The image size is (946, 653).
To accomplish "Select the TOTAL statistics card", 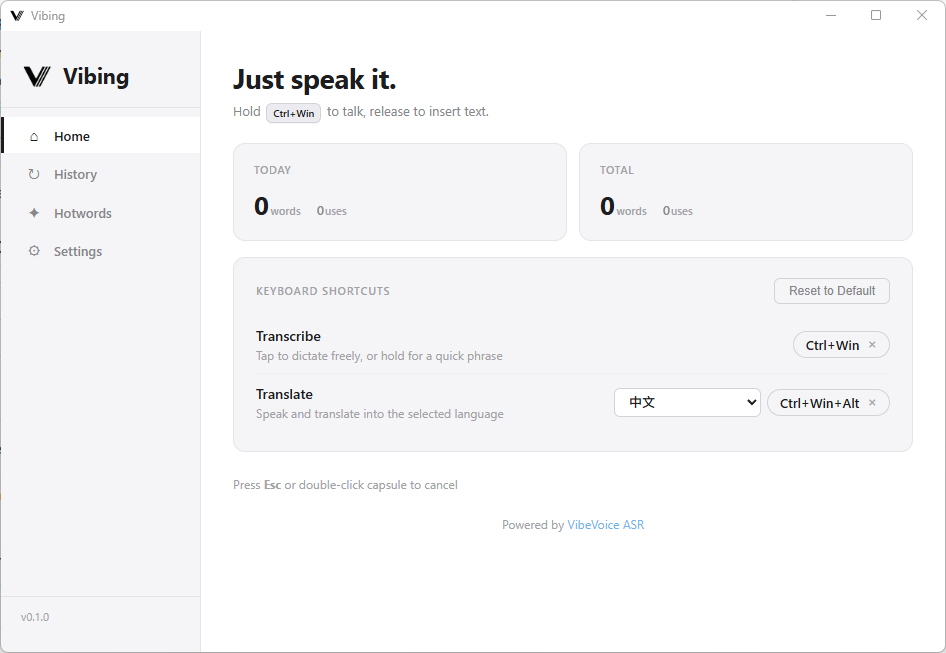I will pos(745,192).
